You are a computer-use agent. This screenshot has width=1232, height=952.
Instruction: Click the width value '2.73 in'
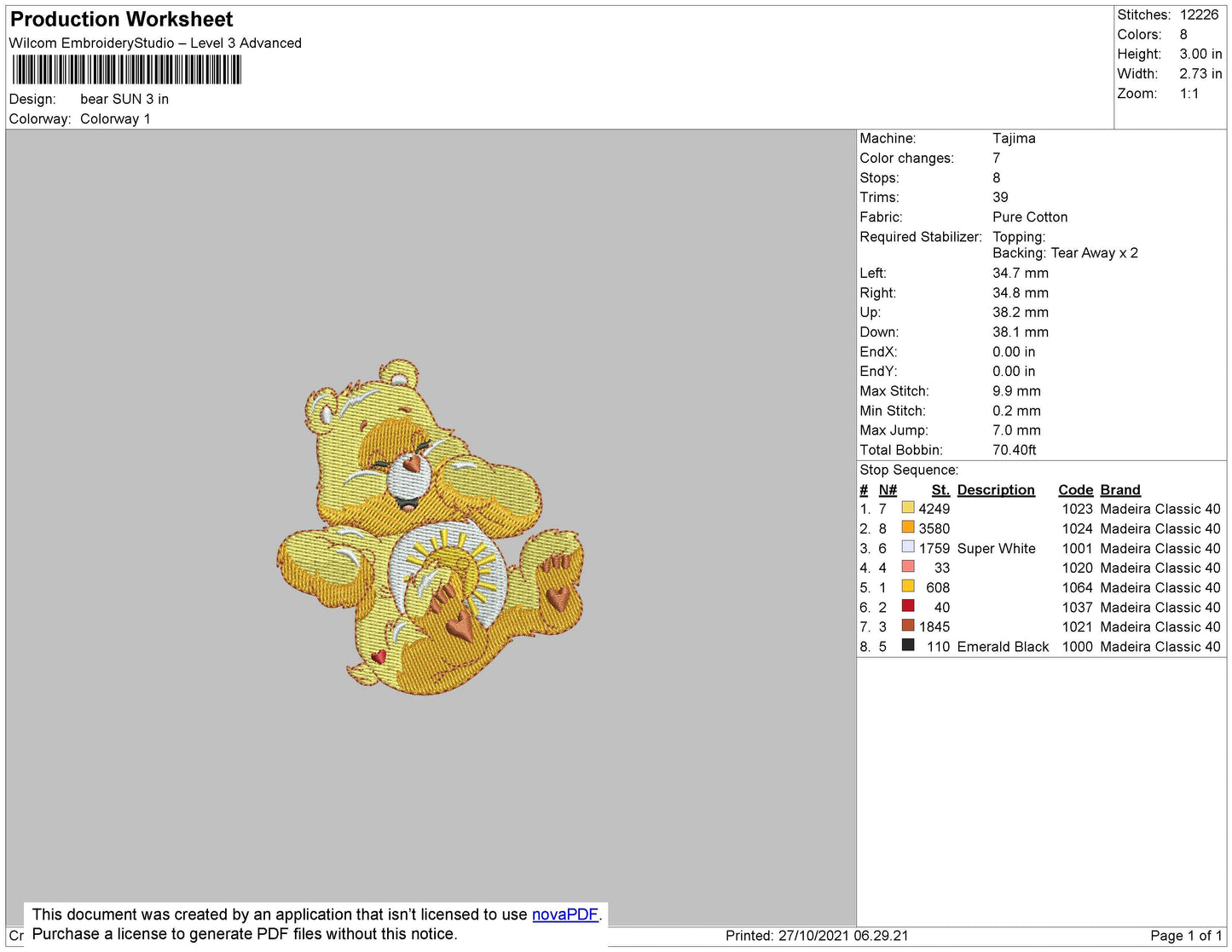coord(1200,74)
